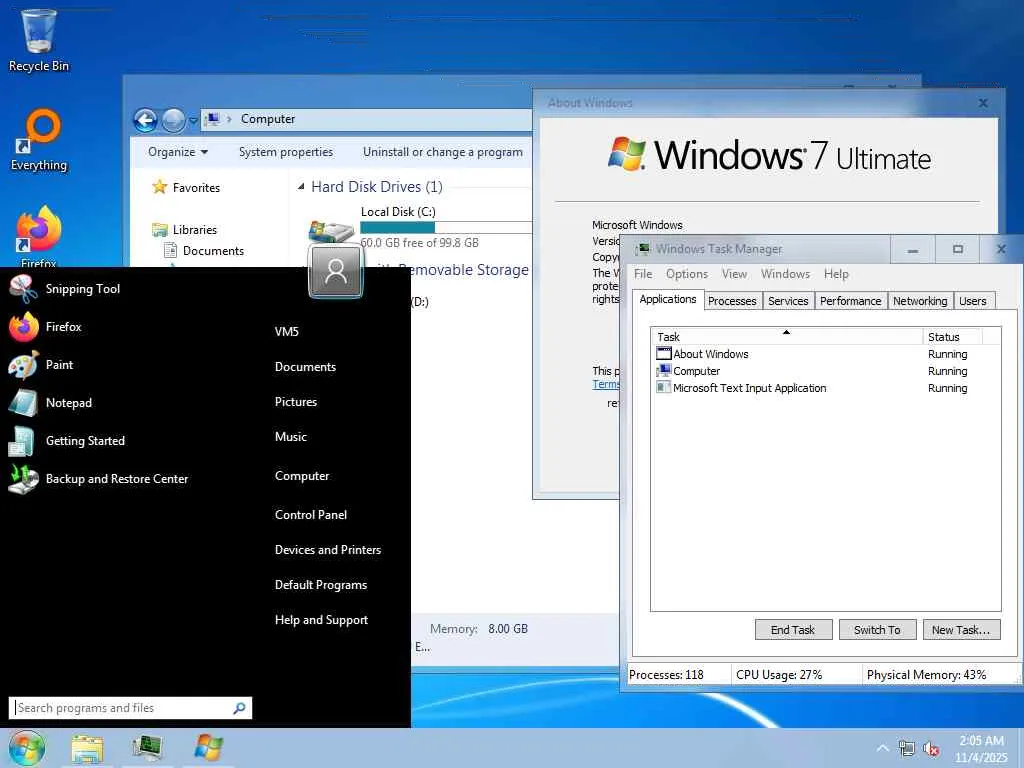Image resolution: width=1024 pixels, height=768 pixels.
Task: Sort by the Task column header
Action: coord(786,336)
